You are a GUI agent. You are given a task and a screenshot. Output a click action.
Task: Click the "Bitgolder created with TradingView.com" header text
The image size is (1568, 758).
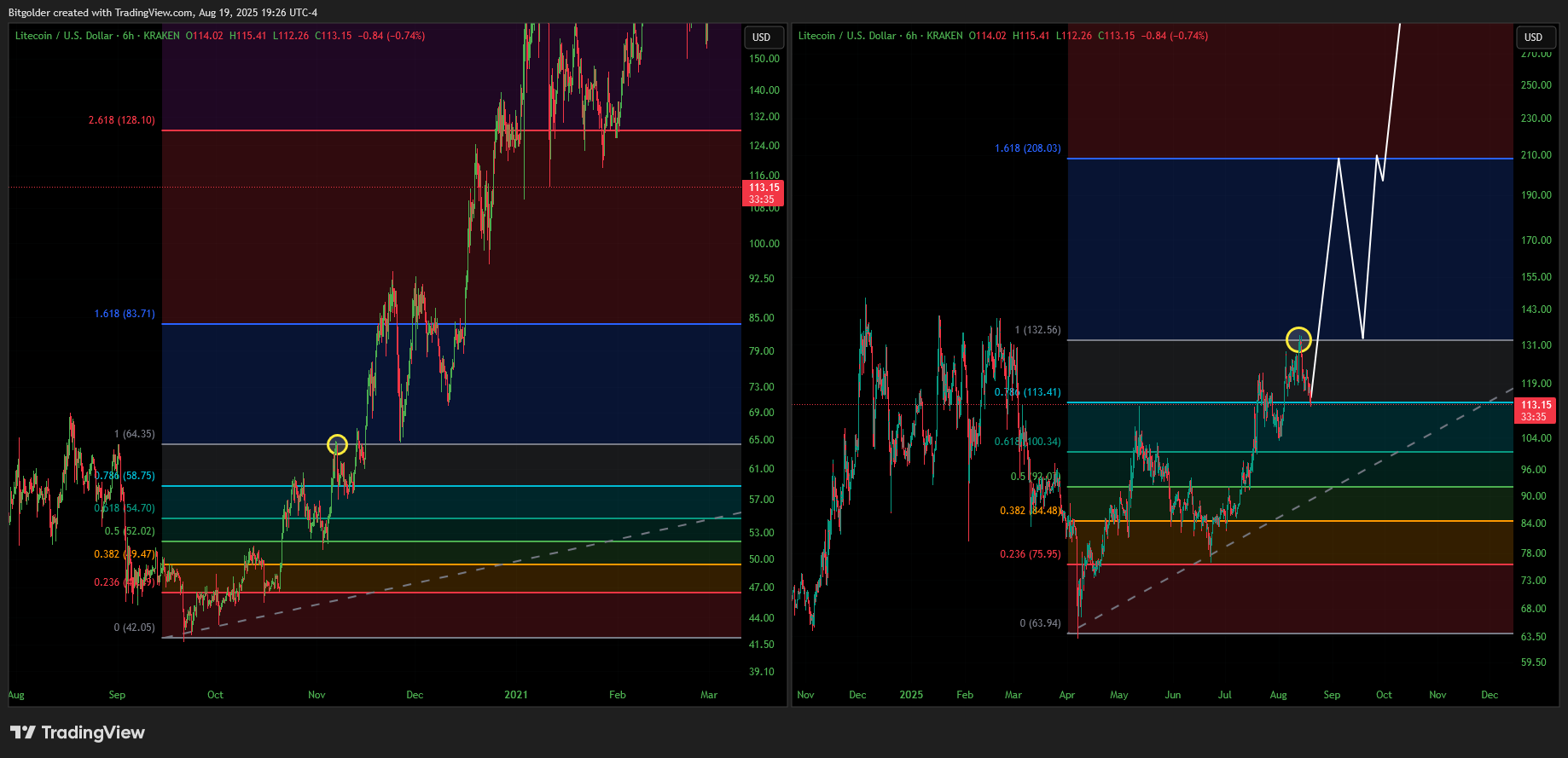(101, 13)
